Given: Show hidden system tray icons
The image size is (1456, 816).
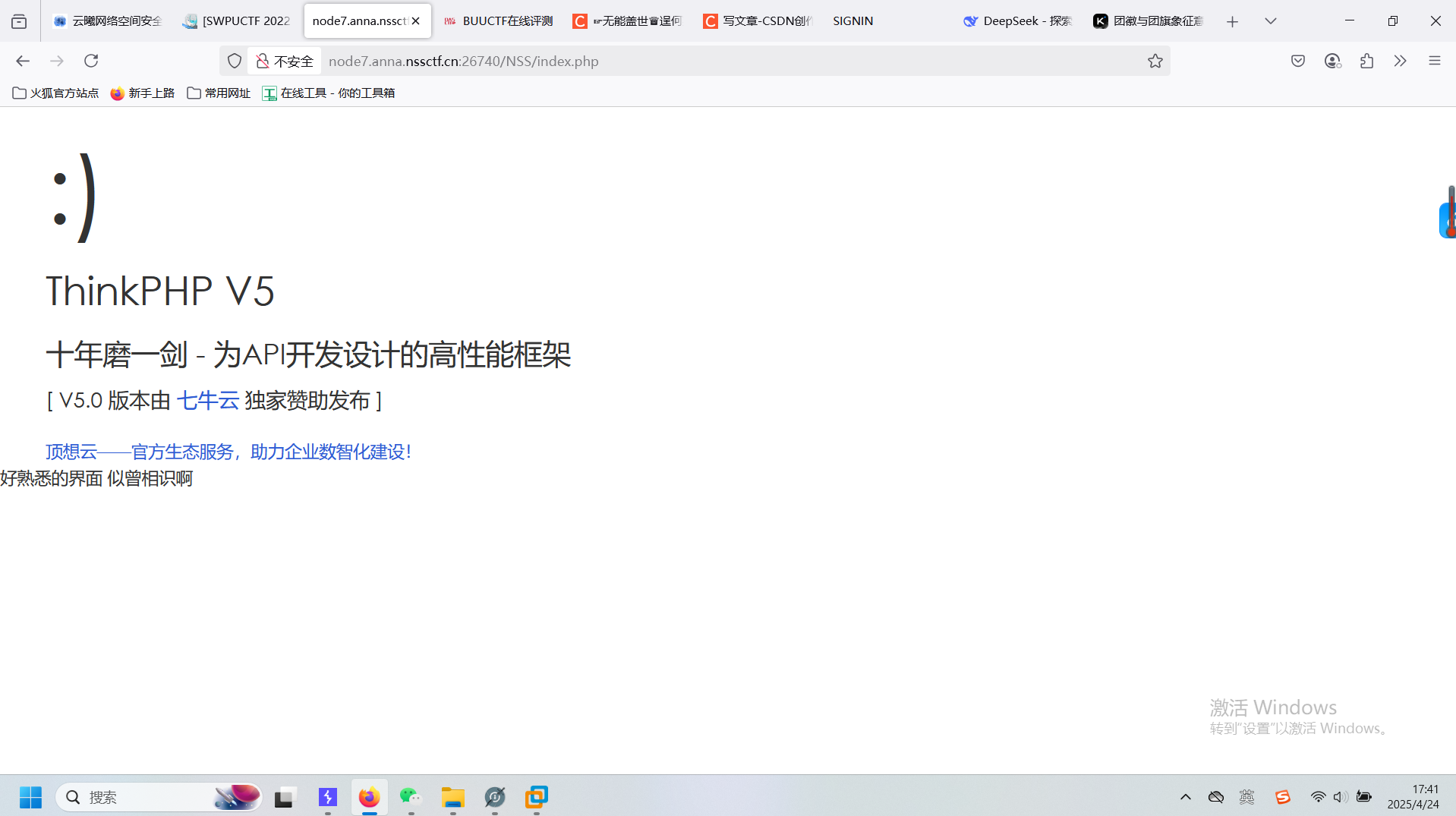Looking at the screenshot, I should pyautogui.click(x=1186, y=797).
